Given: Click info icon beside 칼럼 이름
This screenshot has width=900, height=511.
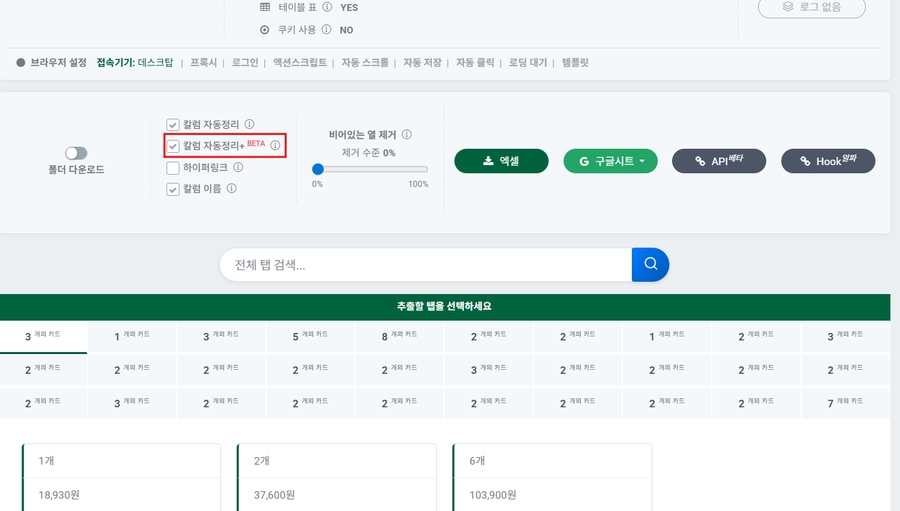Looking at the screenshot, I should (231, 188).
